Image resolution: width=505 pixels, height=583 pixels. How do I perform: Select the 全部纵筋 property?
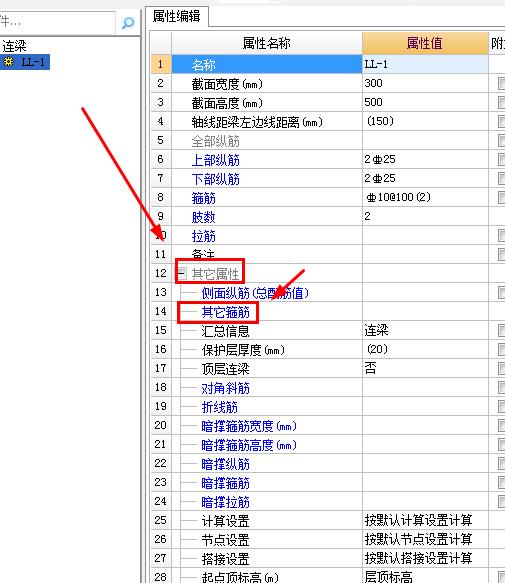215,141
